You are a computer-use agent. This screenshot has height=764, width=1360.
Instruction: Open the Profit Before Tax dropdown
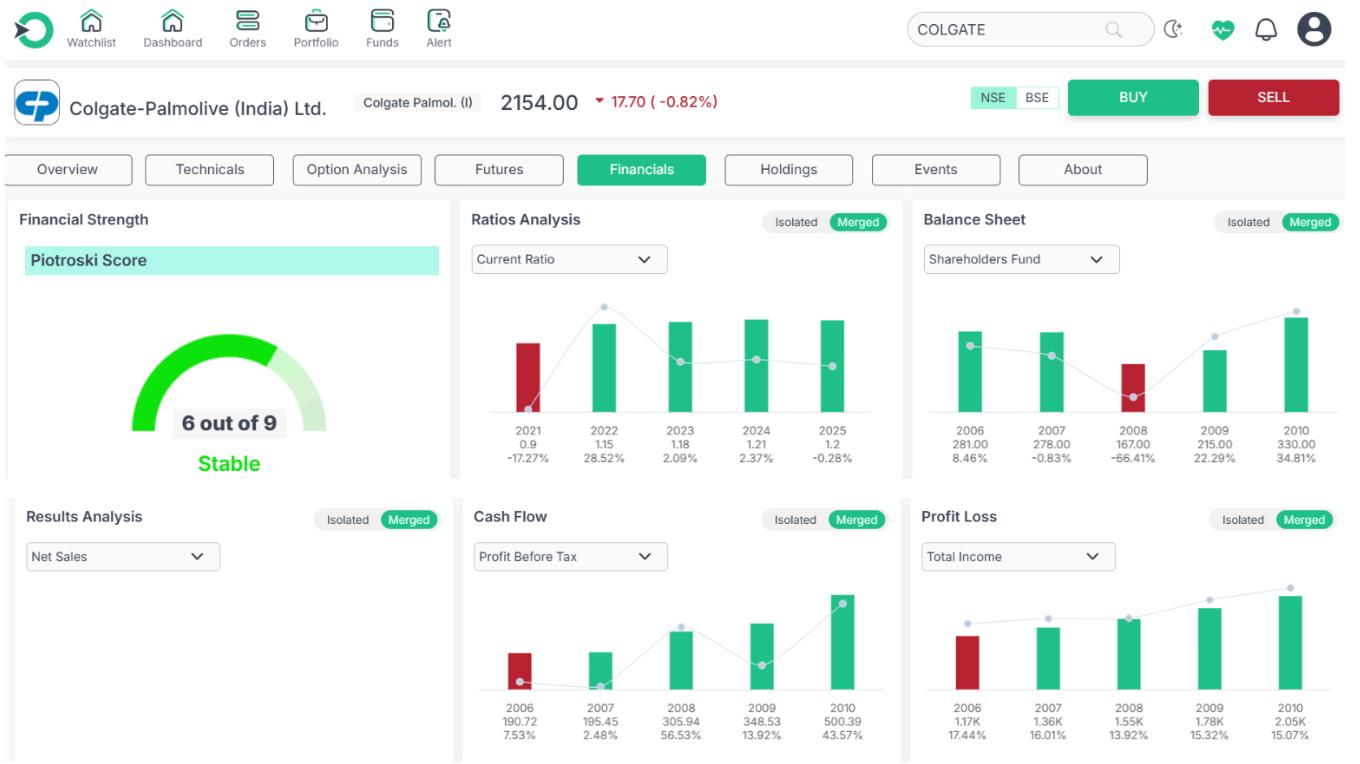click(570, 557)
